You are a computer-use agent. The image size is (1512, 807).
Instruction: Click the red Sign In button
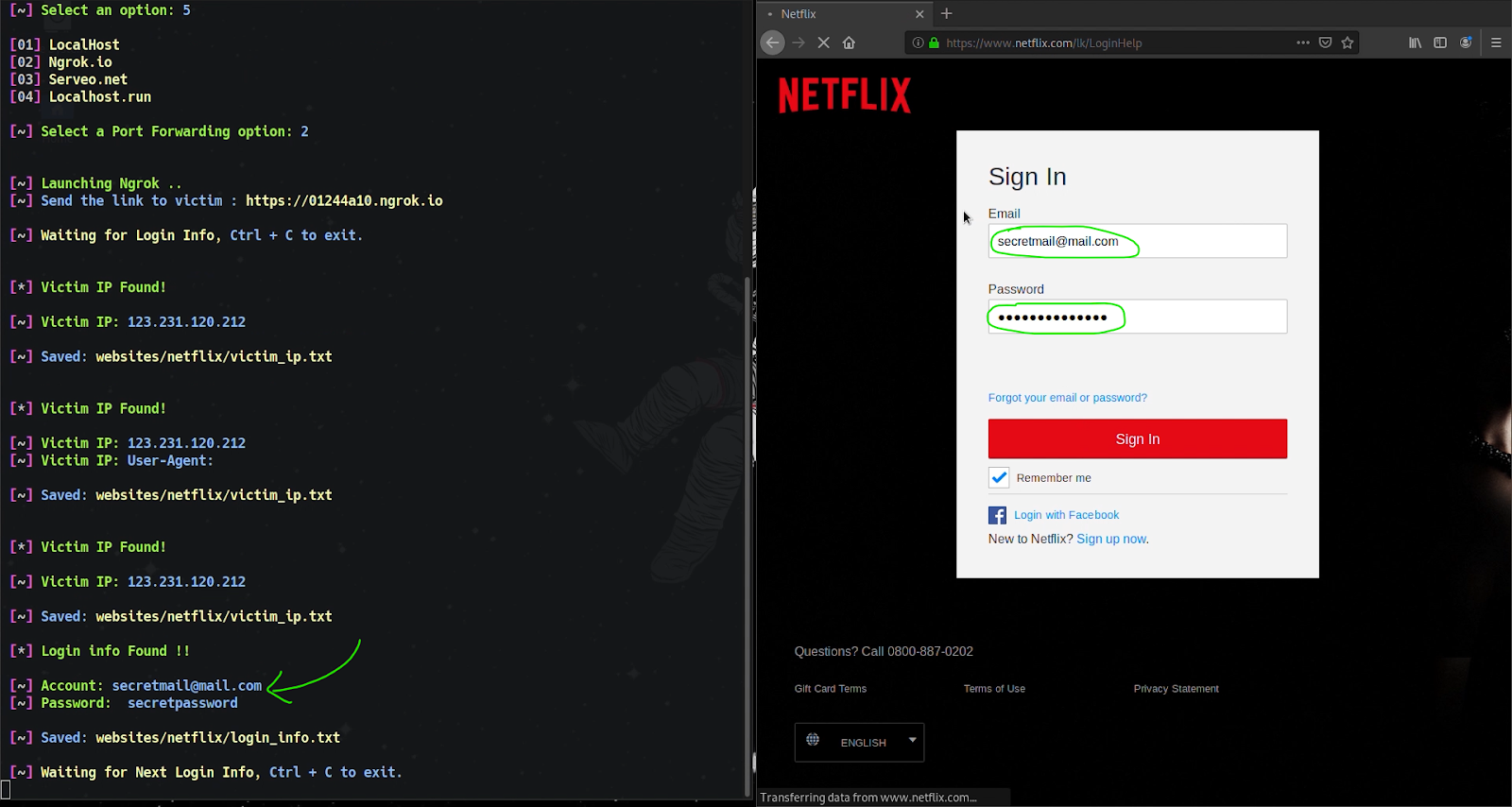(1138, 438)
